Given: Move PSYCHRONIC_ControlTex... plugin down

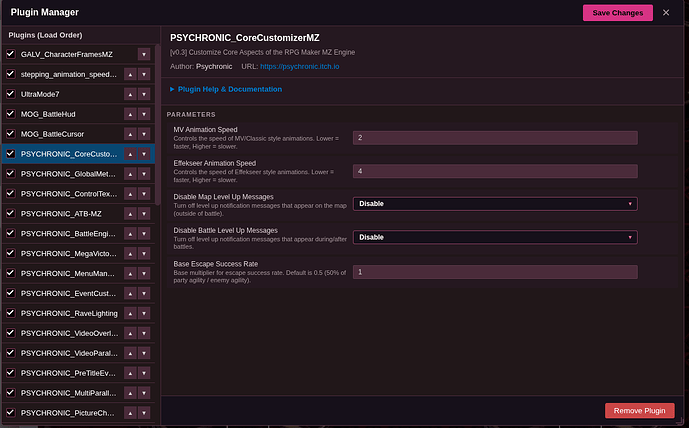Looking at the screenshot, I should click(144, 194).
